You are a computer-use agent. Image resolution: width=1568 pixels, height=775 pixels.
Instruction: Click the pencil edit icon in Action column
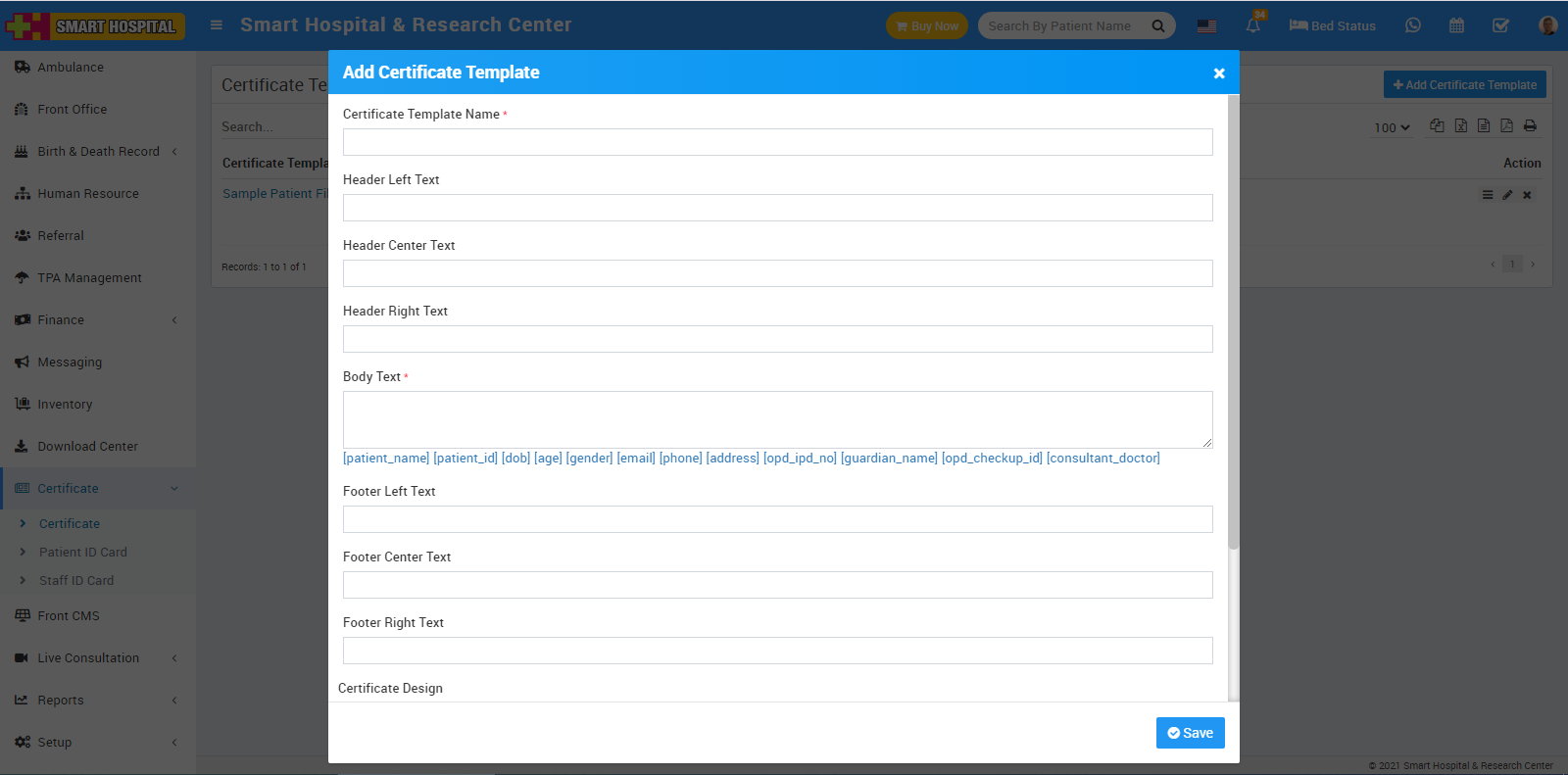pyautogui.click(x=1507, y=195)
